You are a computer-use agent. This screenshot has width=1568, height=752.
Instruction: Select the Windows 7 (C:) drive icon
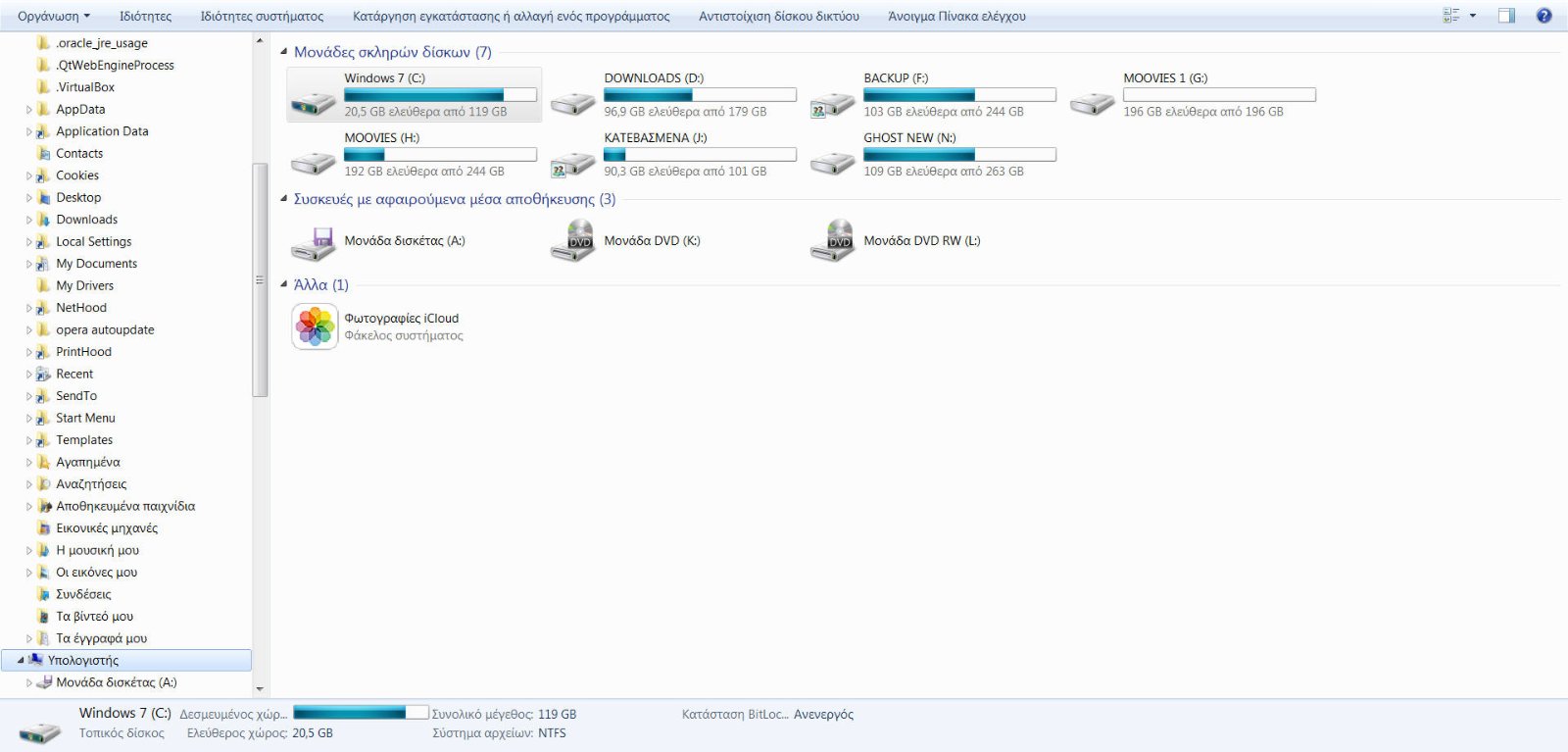[314, 101]
